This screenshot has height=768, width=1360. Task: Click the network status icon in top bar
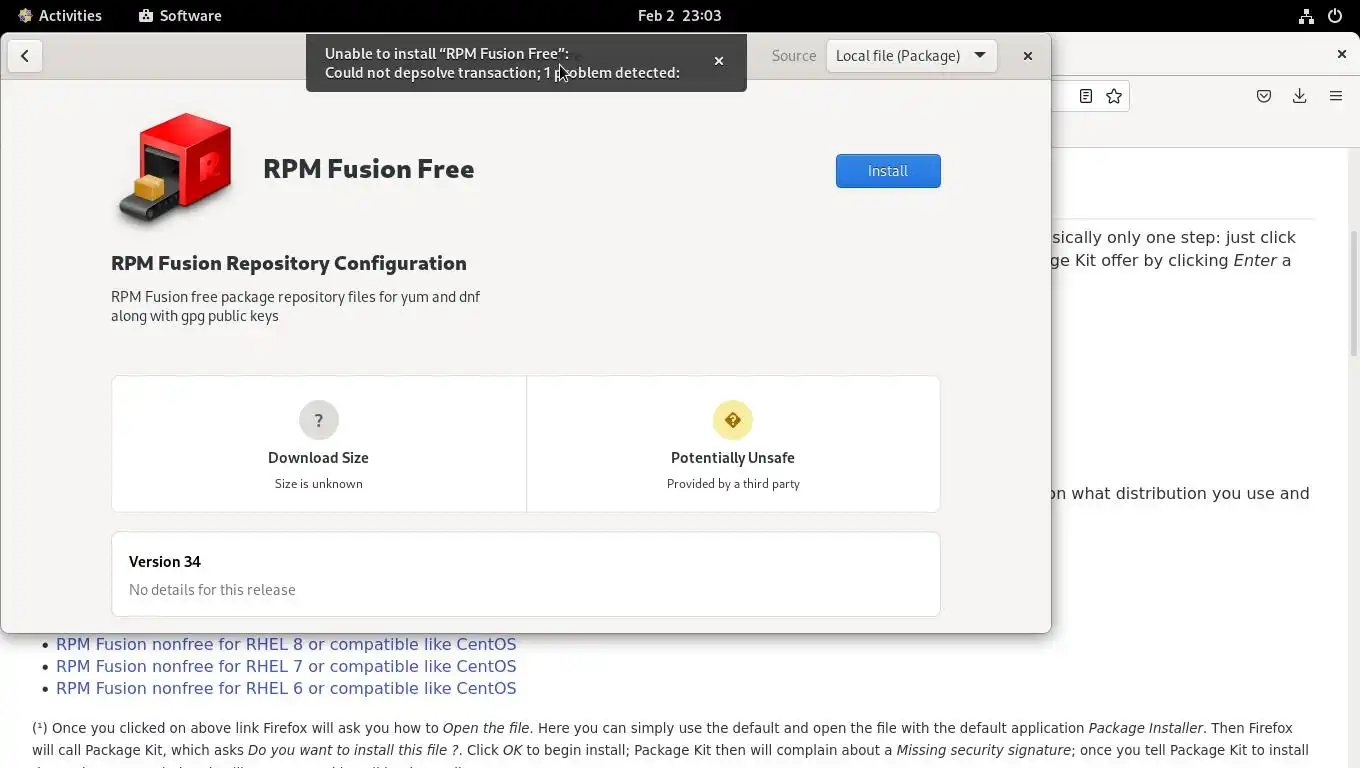coord(1306,16)
